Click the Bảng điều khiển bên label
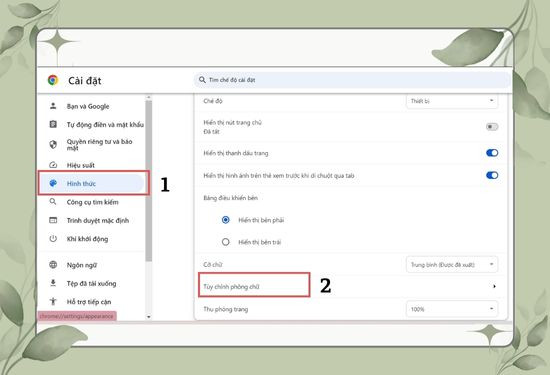 230,198
